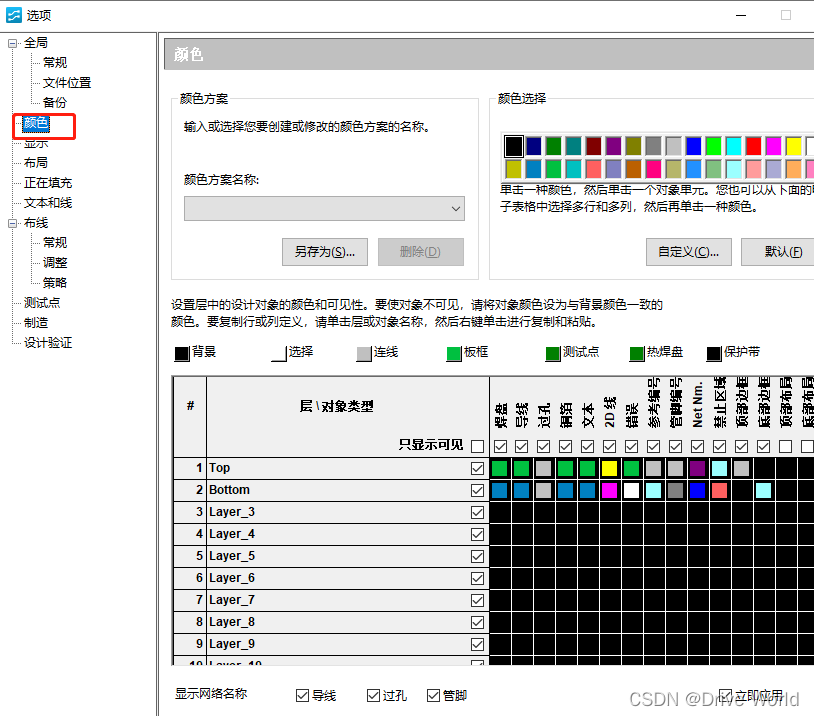
Task: Select 颜色 in the options tree
Action: click(36, 123)
